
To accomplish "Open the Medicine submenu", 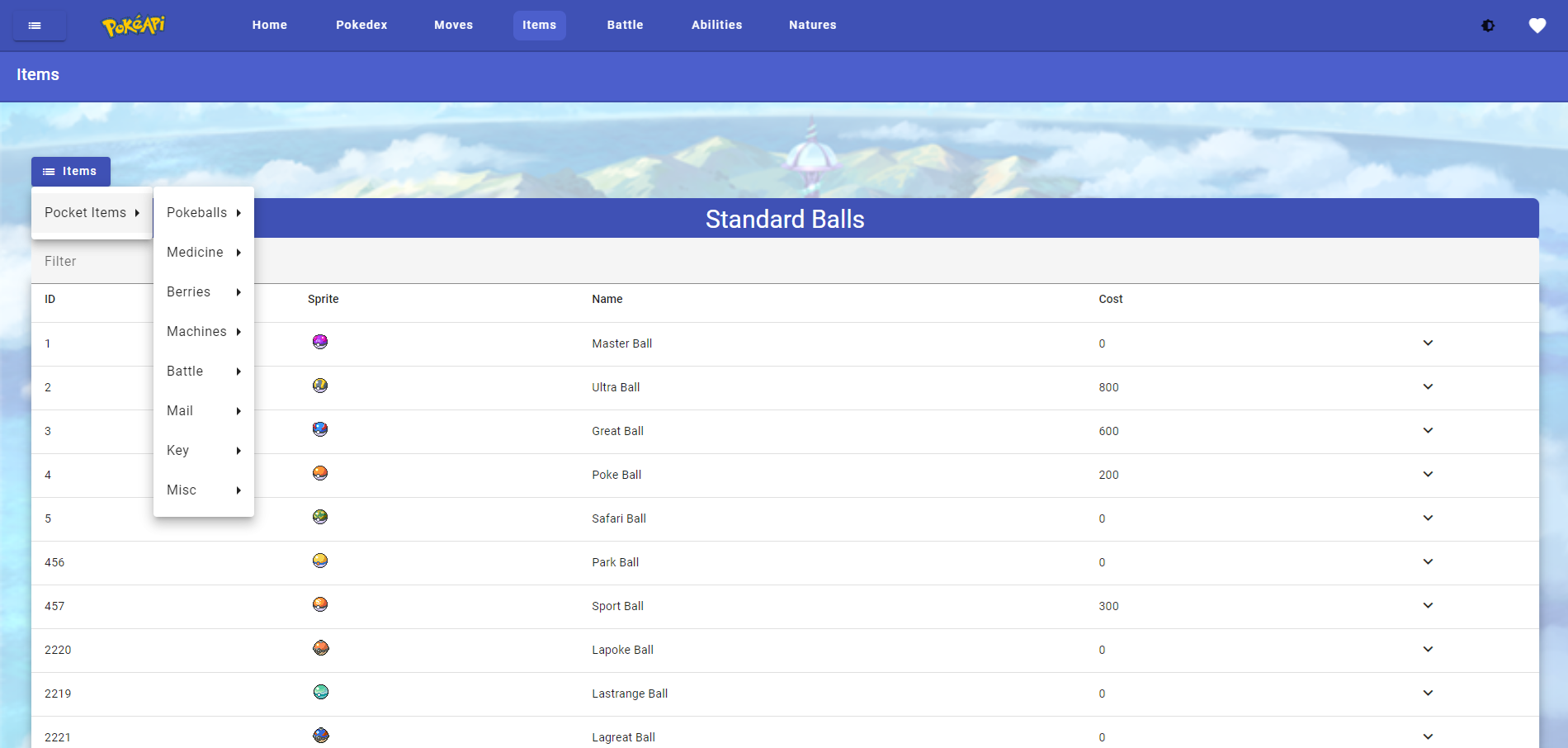I will [x=204, y=253].
